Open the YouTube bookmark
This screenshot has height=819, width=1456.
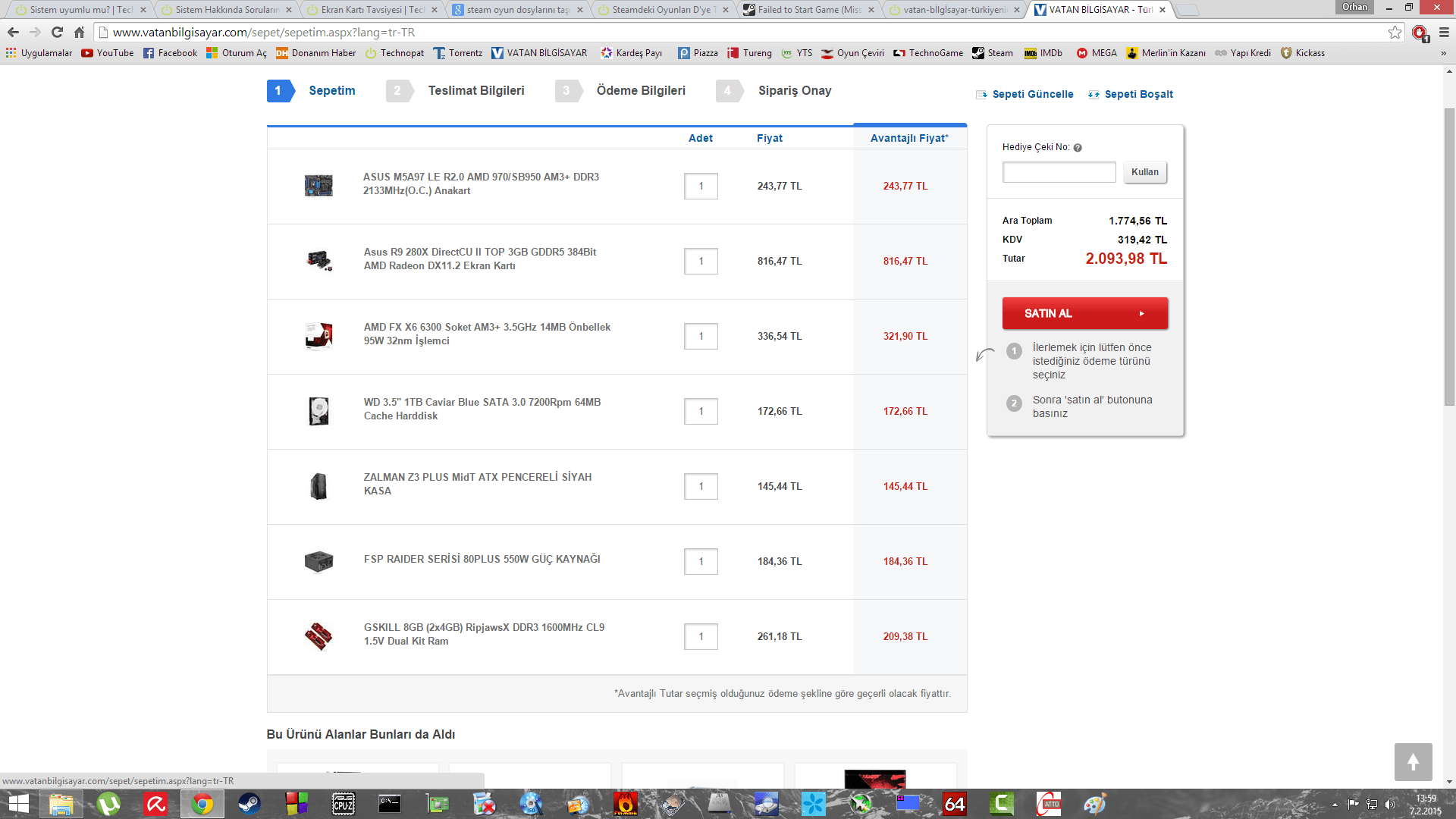pyautogui.click(x=107, y=53)
